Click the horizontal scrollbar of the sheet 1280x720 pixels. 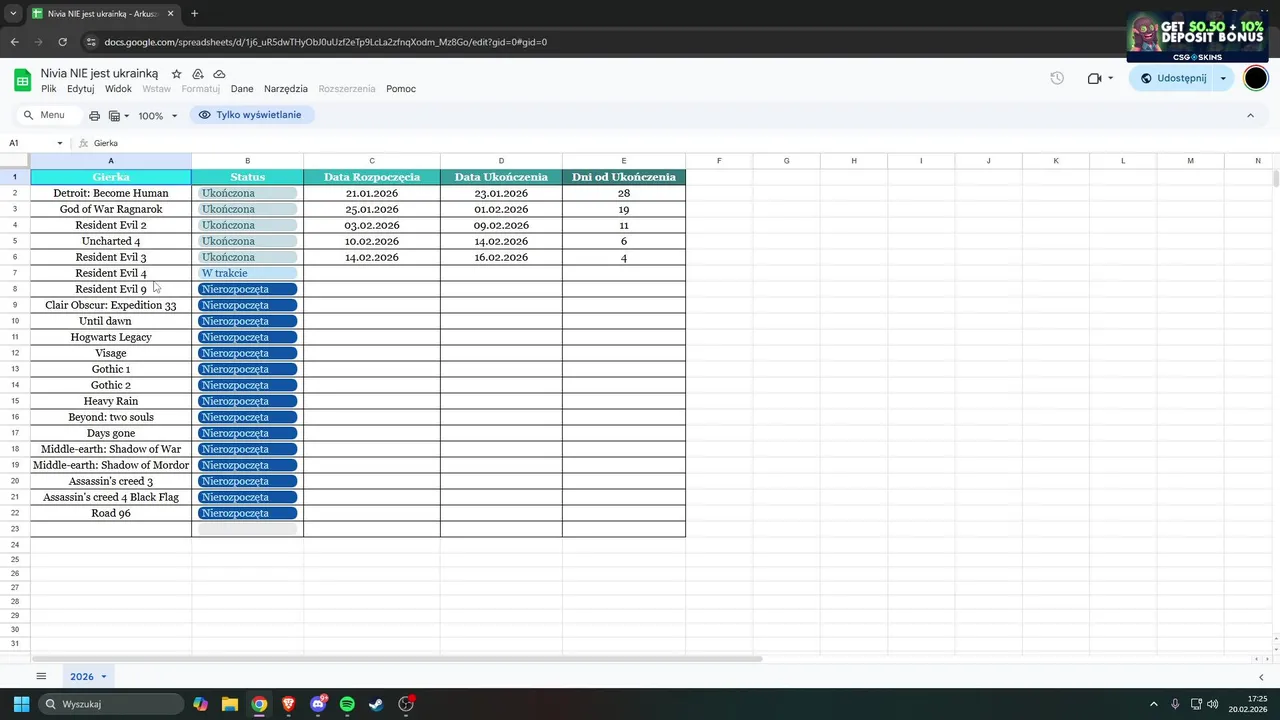[x=398, y=659]
